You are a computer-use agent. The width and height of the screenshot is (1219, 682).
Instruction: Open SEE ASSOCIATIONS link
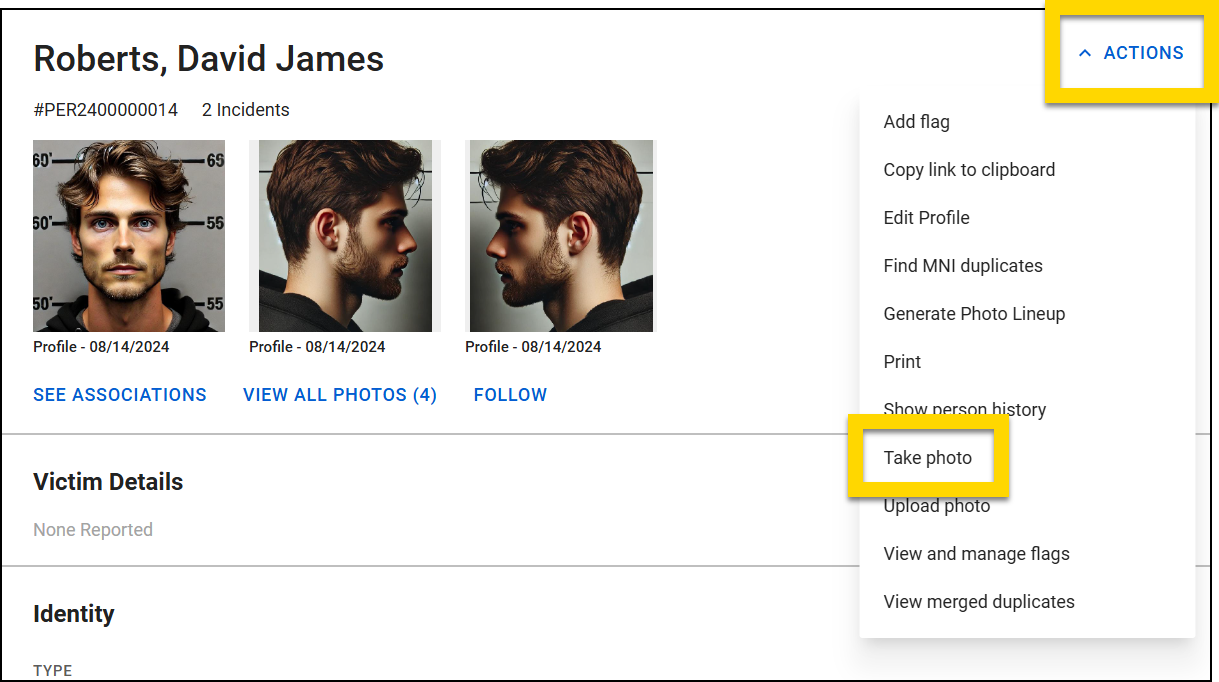119,394
